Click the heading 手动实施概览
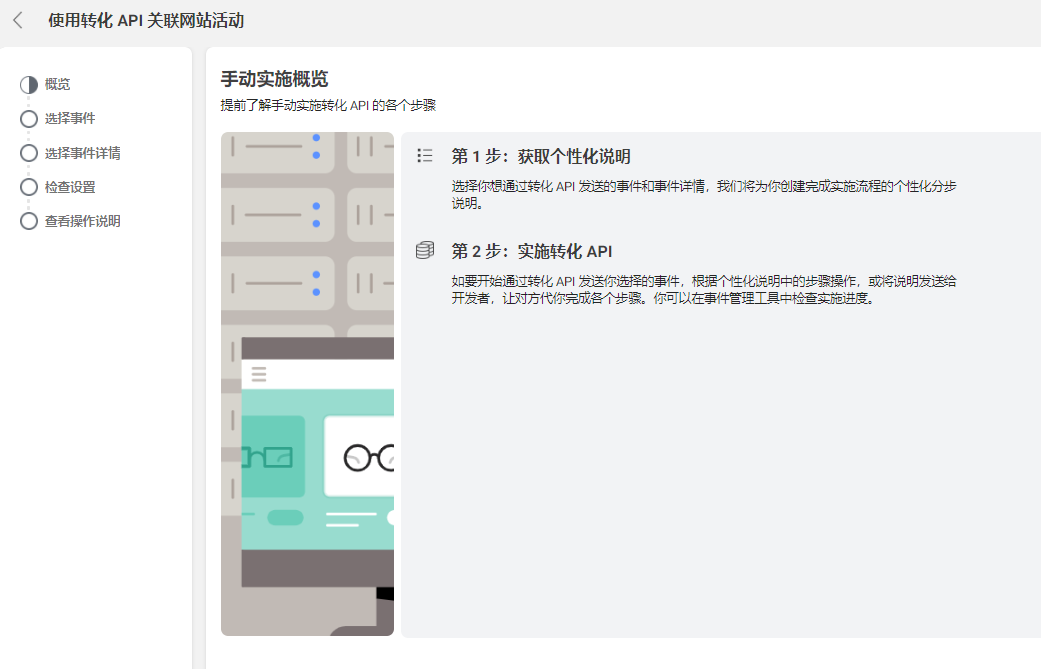1041x669 pixels. tap(275, 79)
